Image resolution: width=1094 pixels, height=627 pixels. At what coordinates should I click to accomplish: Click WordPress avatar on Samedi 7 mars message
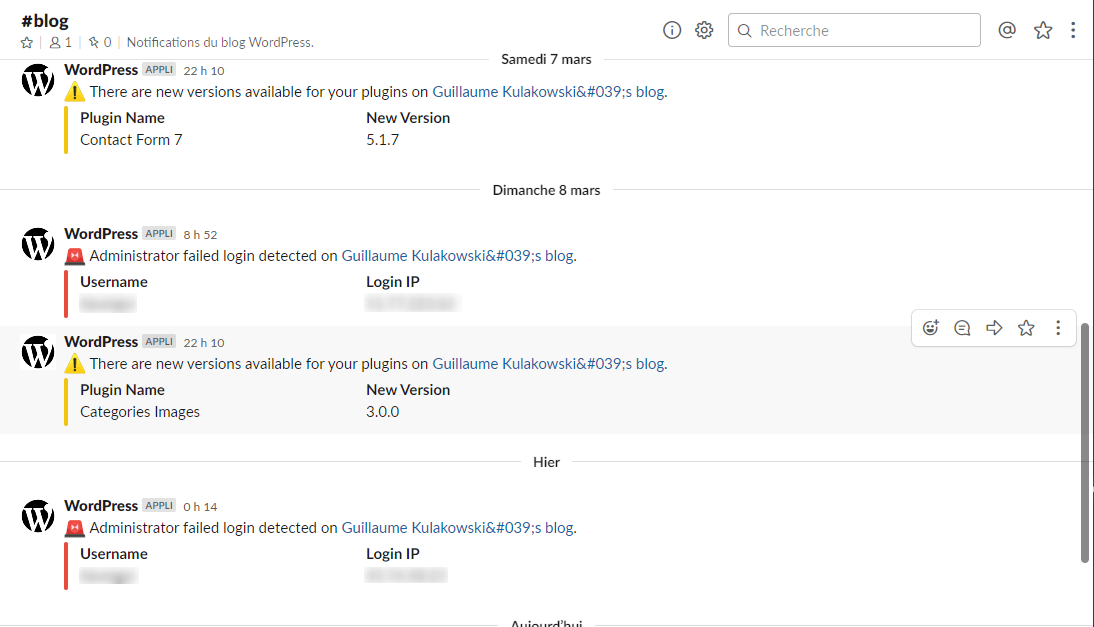(38, 81)
